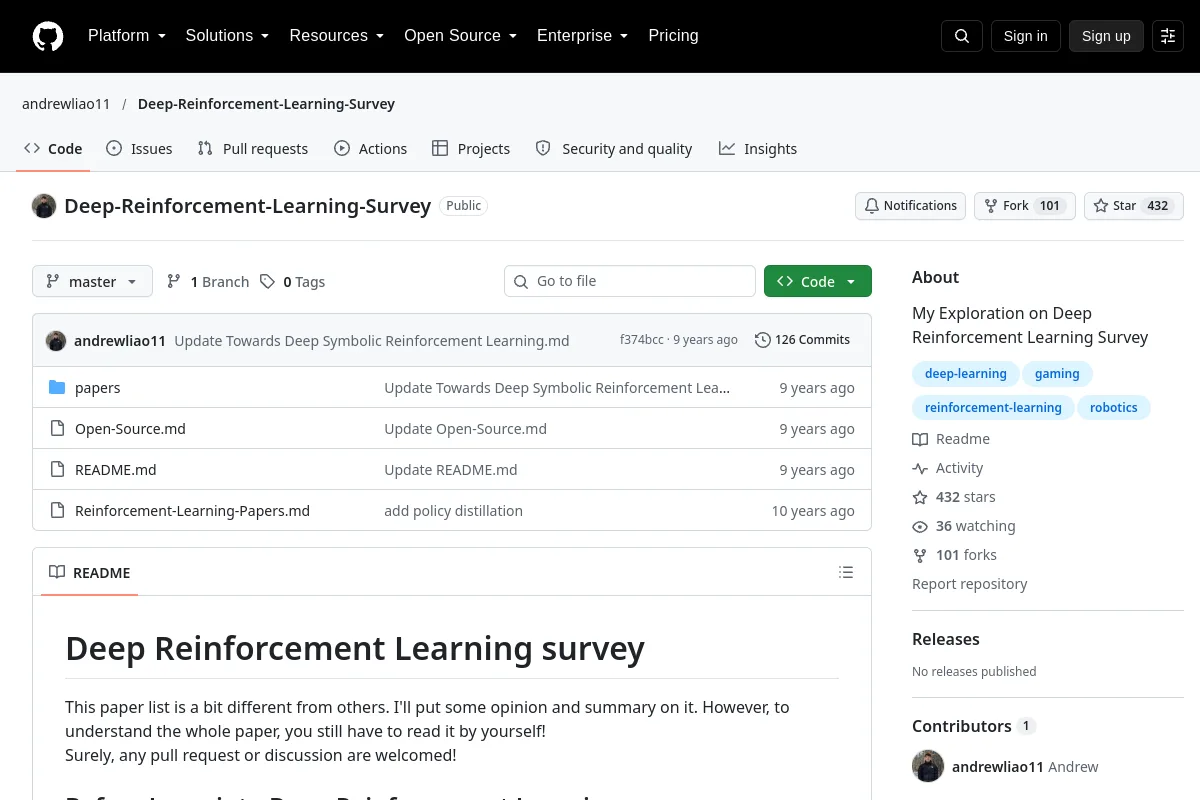Click the Deep-Reinforcement-Learning-Survey breadcrumb link
The image size is (1200, 800).
(x=266, y=104)
